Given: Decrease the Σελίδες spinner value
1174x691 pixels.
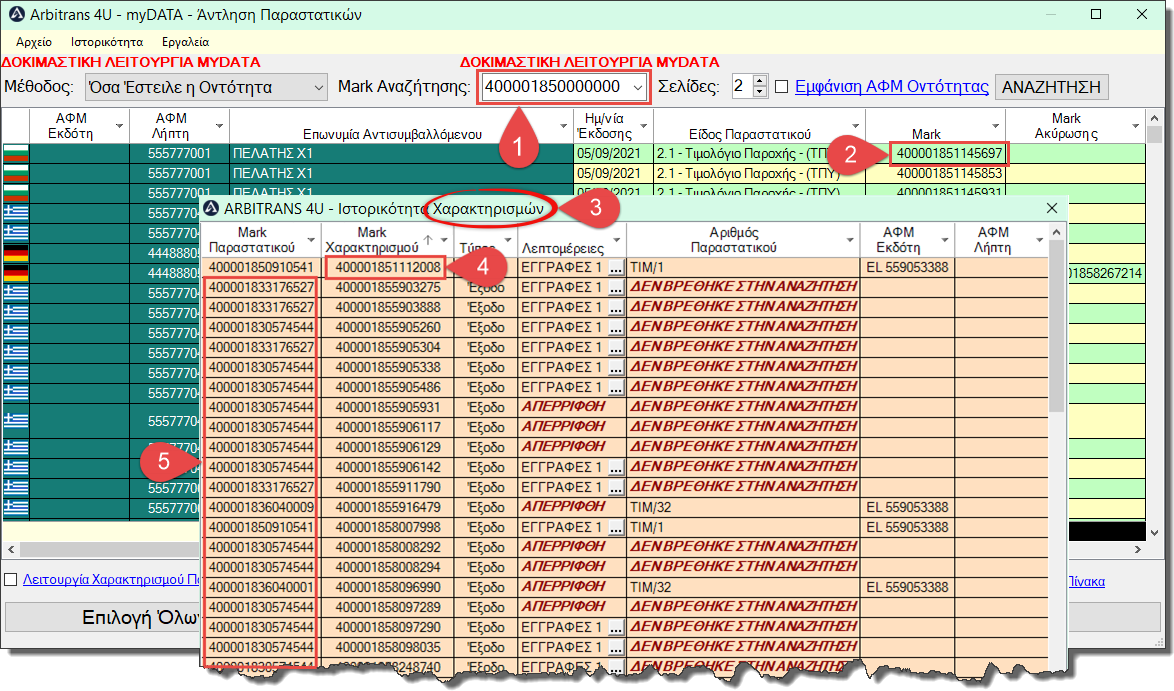Looking at the screenshot, I should (759, 93).
